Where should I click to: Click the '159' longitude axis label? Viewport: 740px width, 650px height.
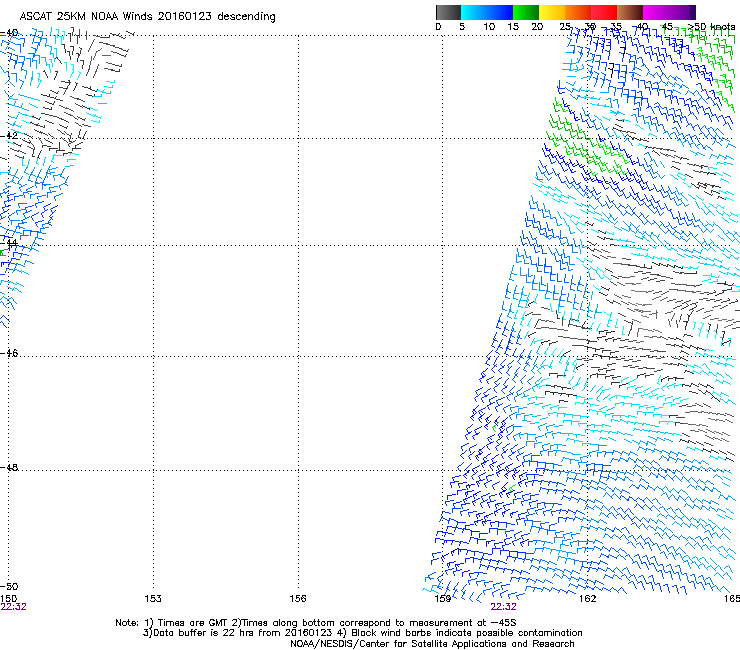[443, 599]
